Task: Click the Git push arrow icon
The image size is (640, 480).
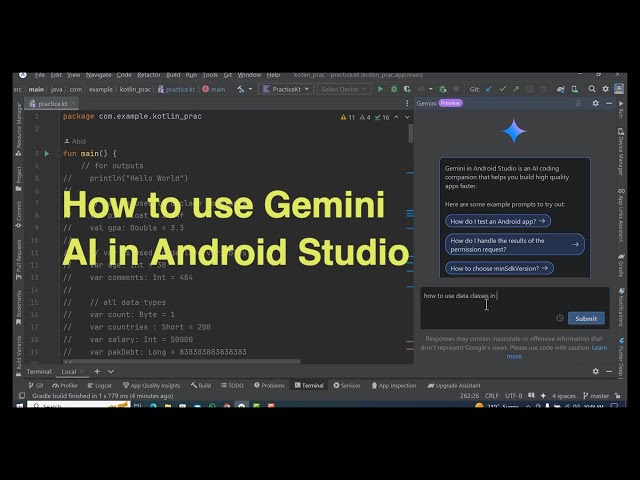Action: click(516, 89)
